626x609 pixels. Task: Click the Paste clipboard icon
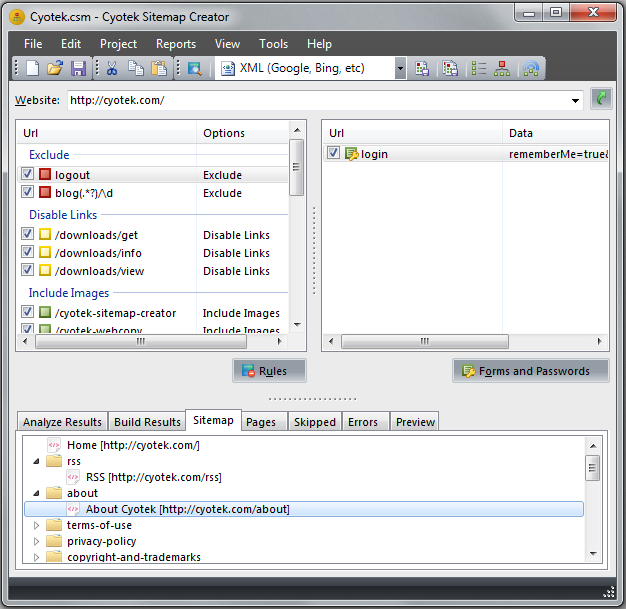(158, 68)
